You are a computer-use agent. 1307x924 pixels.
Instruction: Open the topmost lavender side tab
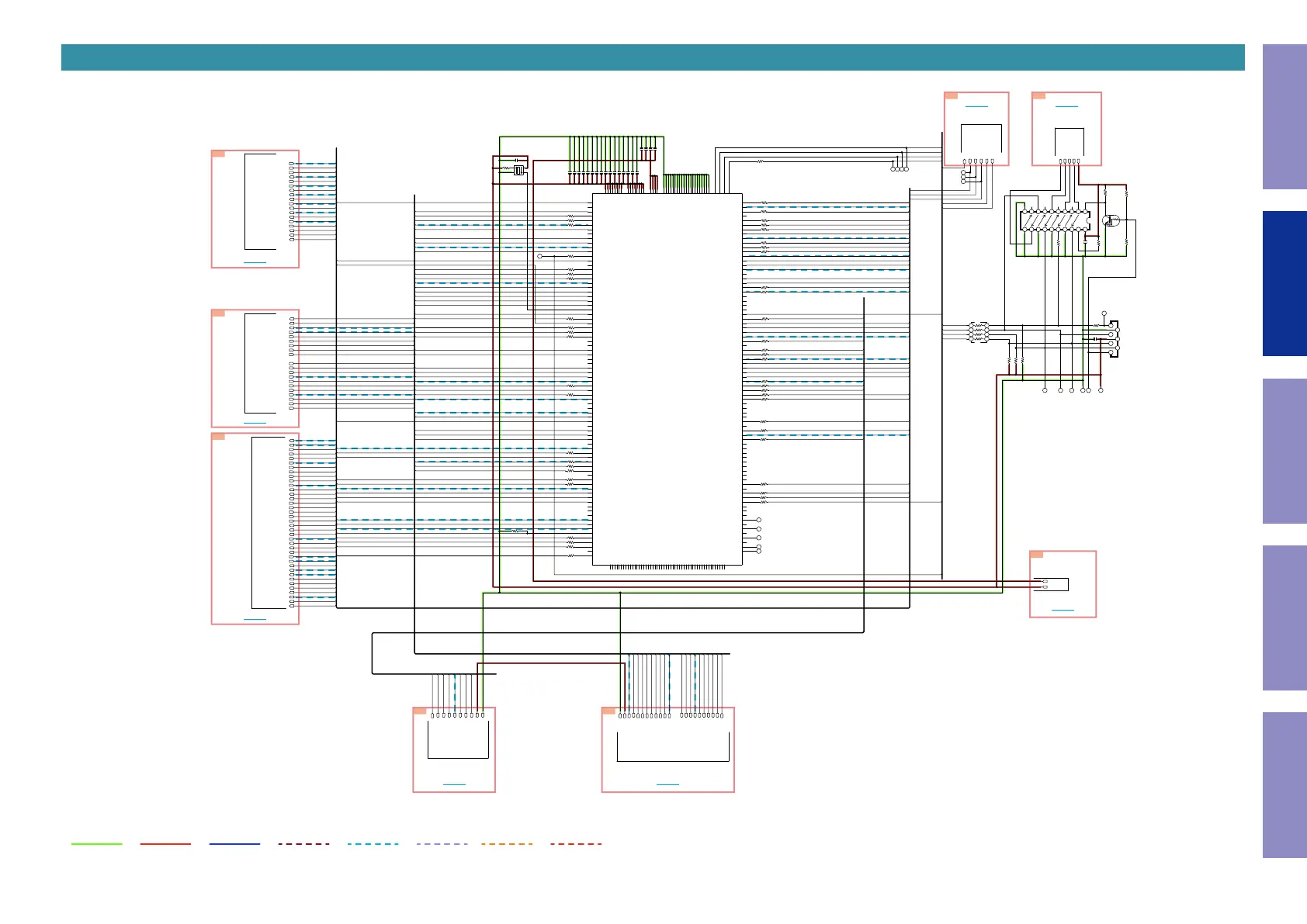tap(1284, 116)
